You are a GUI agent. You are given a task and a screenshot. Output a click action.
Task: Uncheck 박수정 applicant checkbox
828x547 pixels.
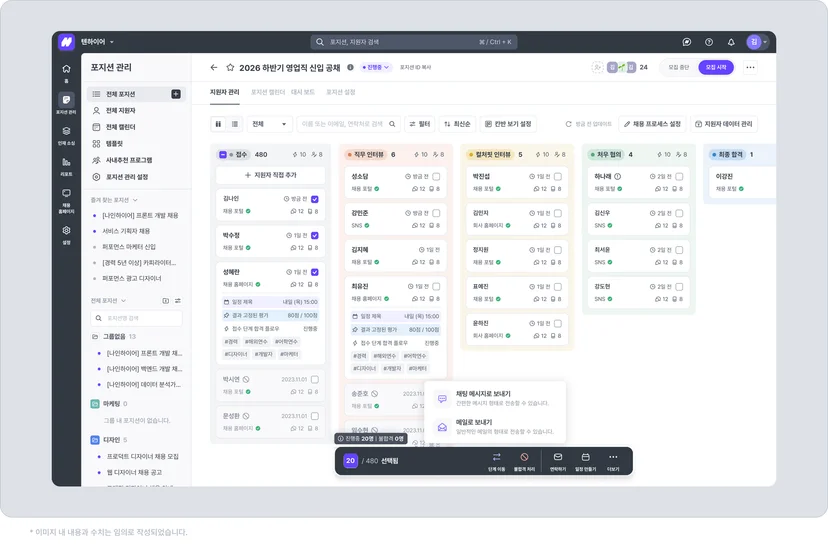pos(315,235)
